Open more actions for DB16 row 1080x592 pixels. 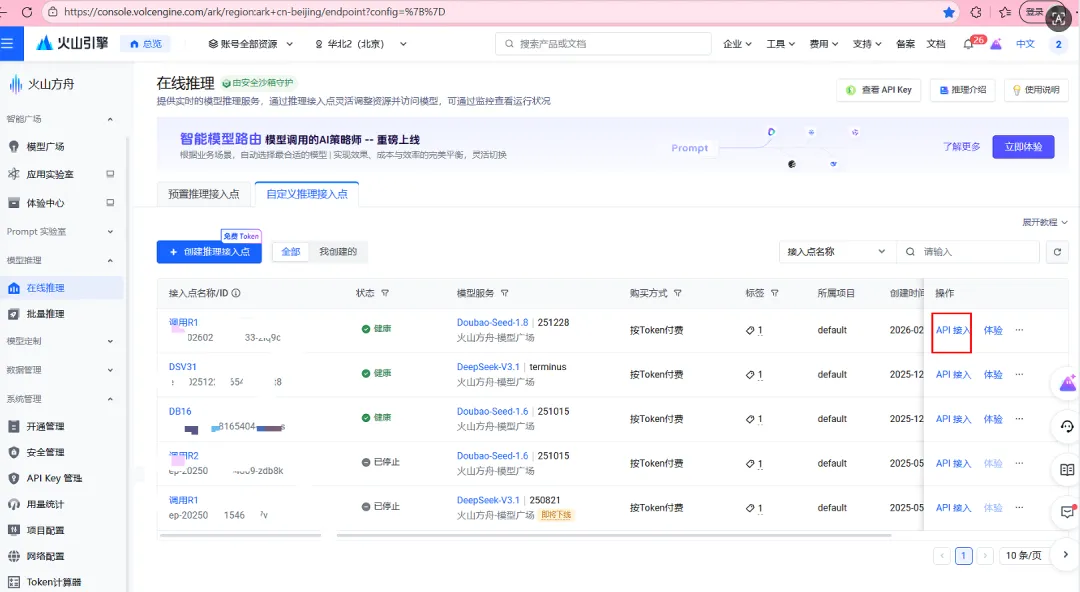pos(1019,418)
